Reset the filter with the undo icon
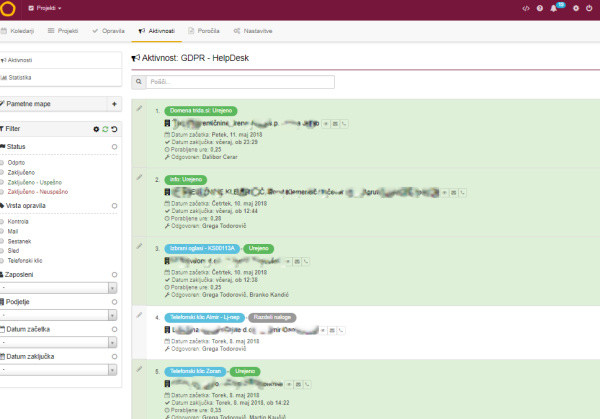This screenshot has height=419, width=600. click(x=114, y=129)
